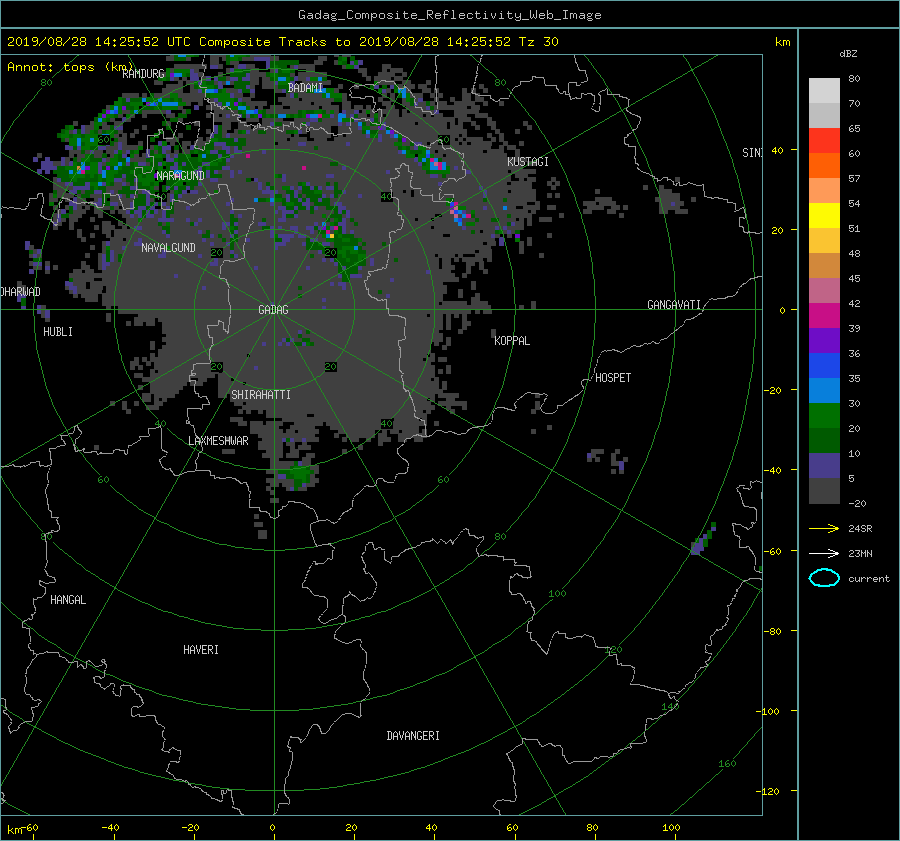The image size is (900, 841).
Task: Select the yellow 51 dBZ color swatch
Action: tap(824, 215)
